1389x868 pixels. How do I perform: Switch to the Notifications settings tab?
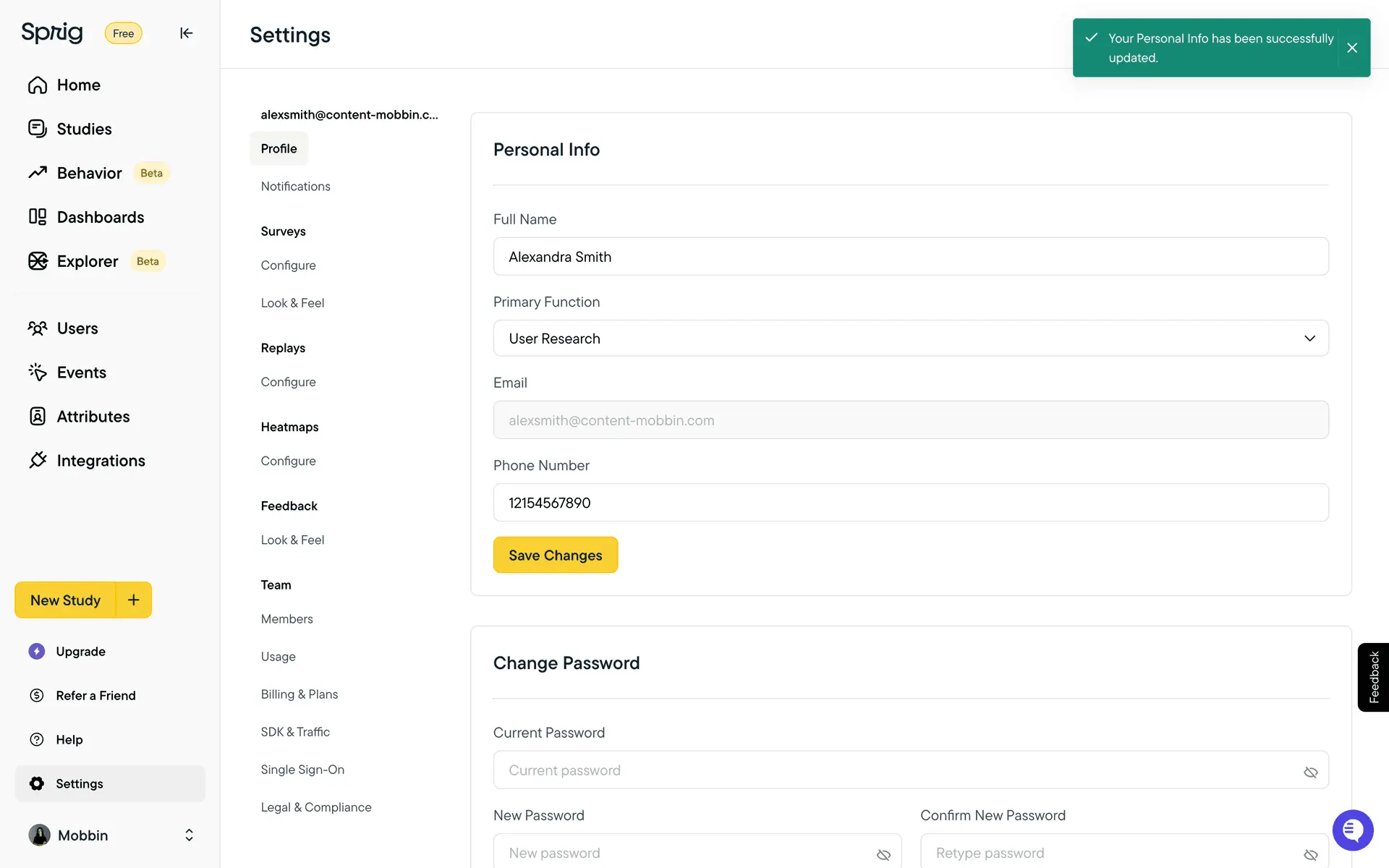[295, 186]
